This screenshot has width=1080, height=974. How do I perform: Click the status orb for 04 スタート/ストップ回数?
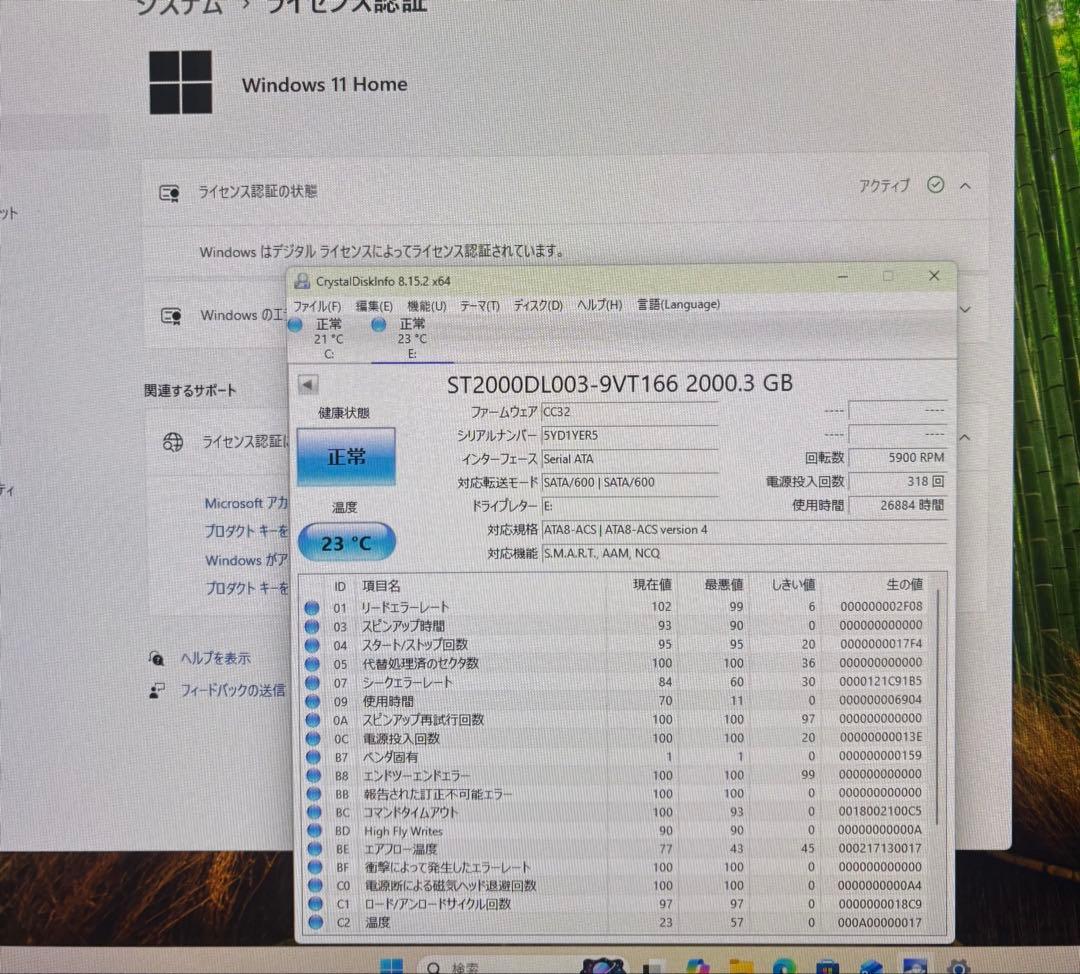pyautogui.click(x=312, y=645)
